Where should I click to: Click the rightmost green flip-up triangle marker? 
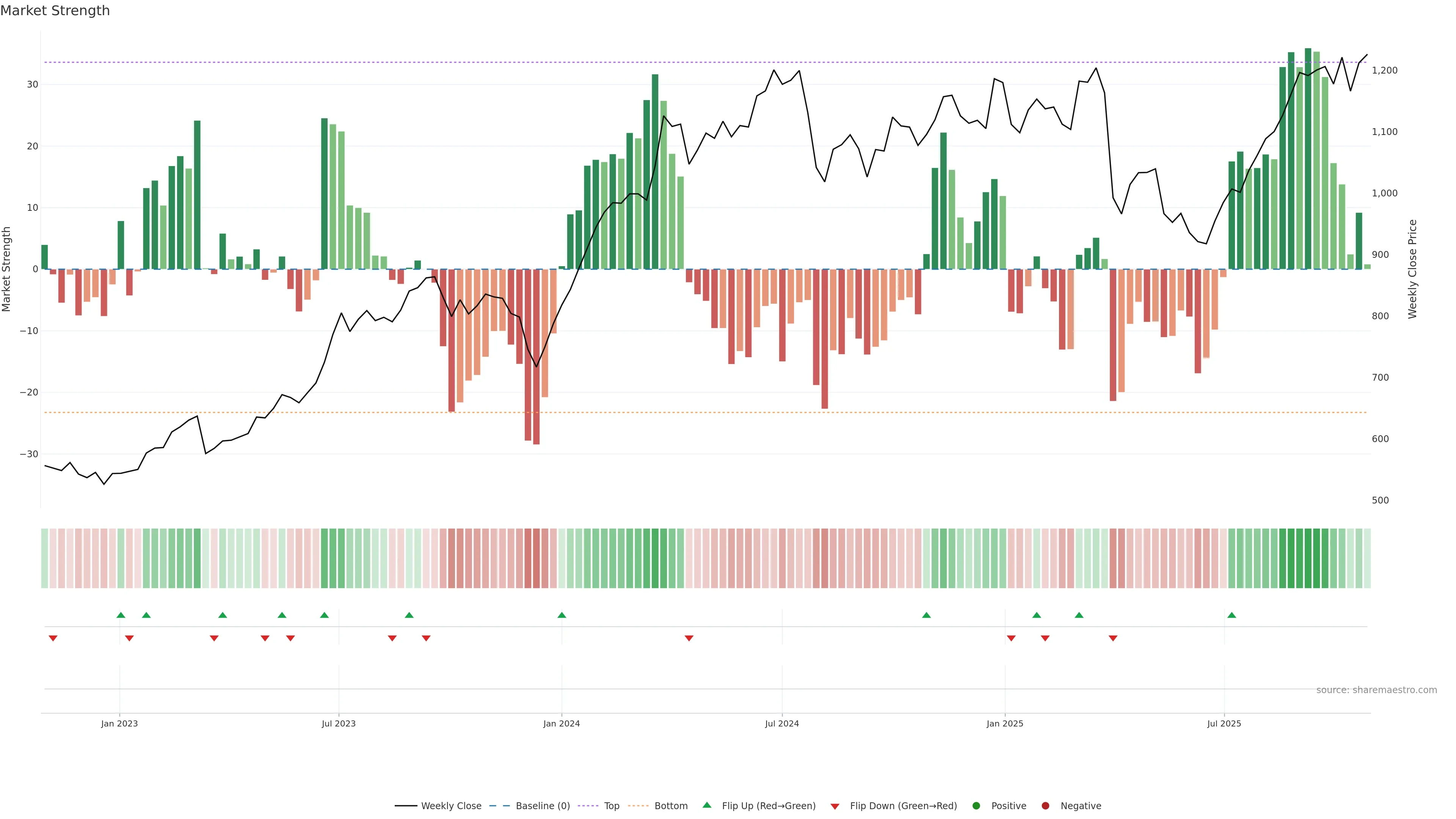(1232, 615)
